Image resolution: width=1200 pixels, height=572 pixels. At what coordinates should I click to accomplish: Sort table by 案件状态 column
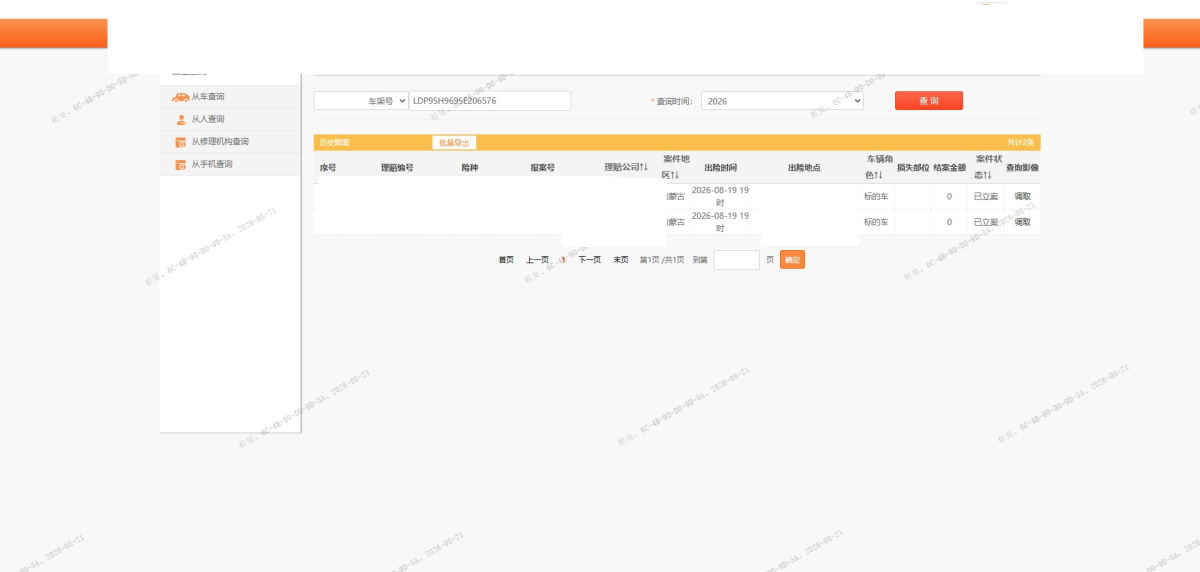point(987,167)
